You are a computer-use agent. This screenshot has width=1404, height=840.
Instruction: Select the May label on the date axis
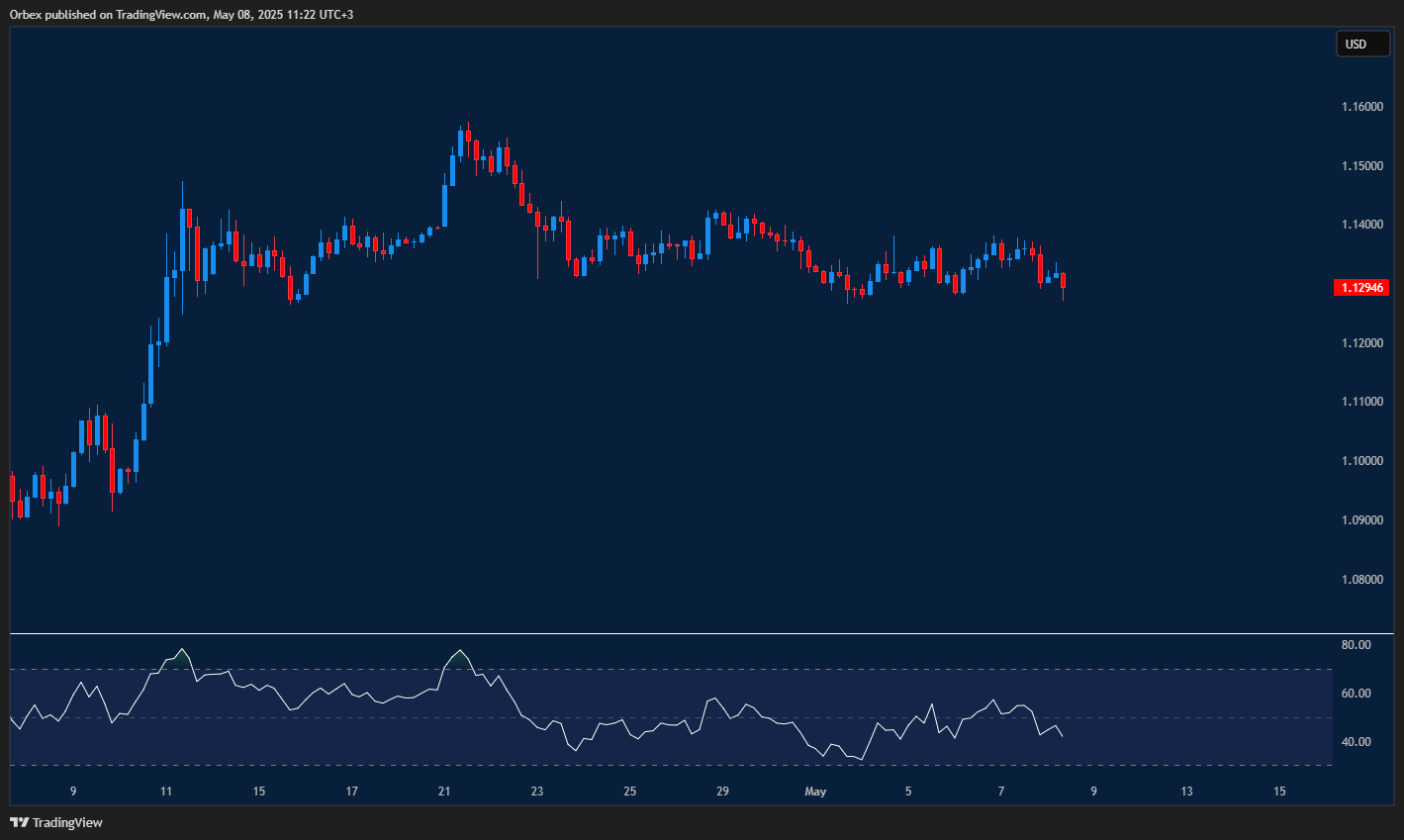(x=815, y=792)
